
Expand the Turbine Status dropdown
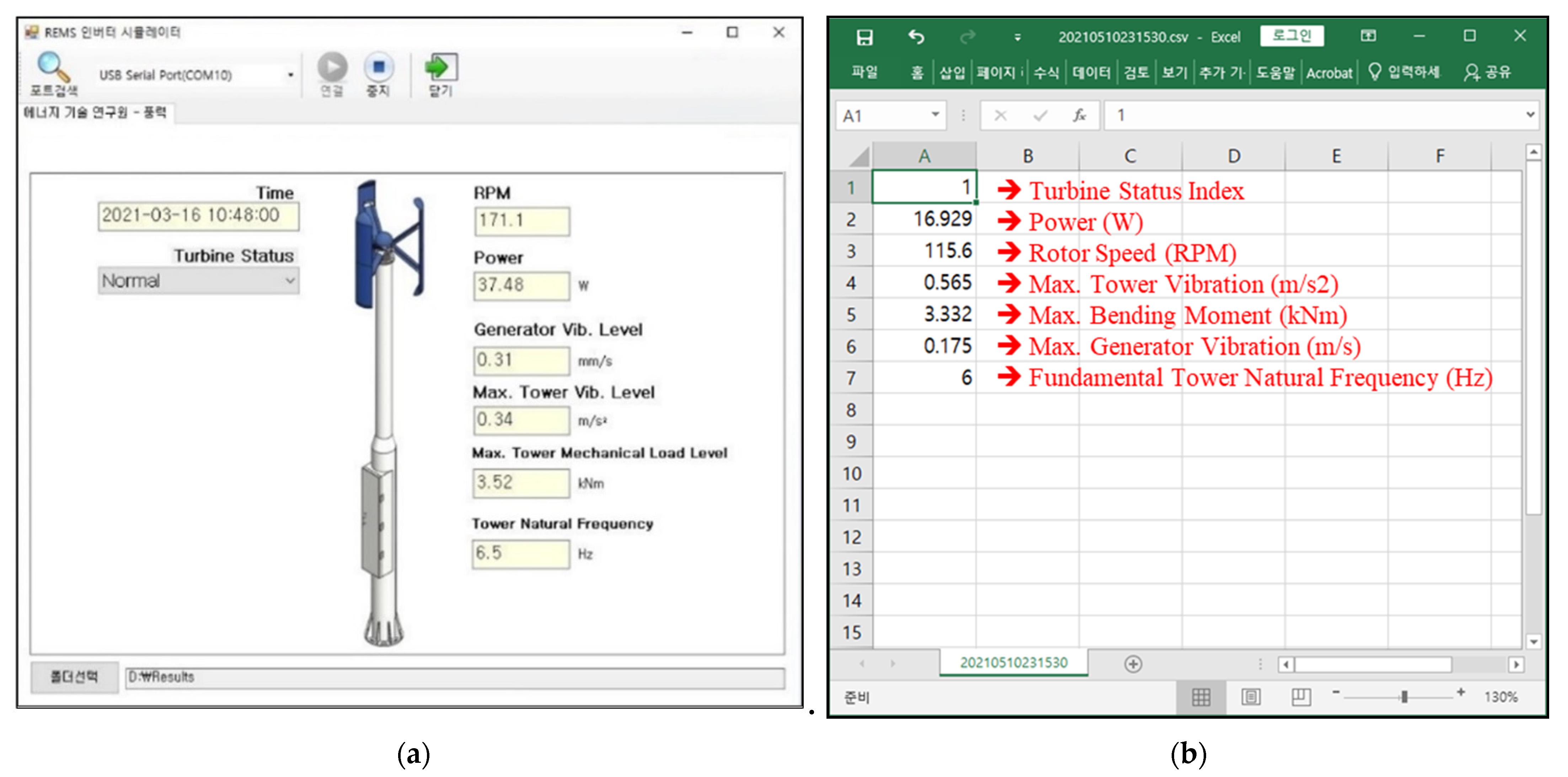pos(290,280)
